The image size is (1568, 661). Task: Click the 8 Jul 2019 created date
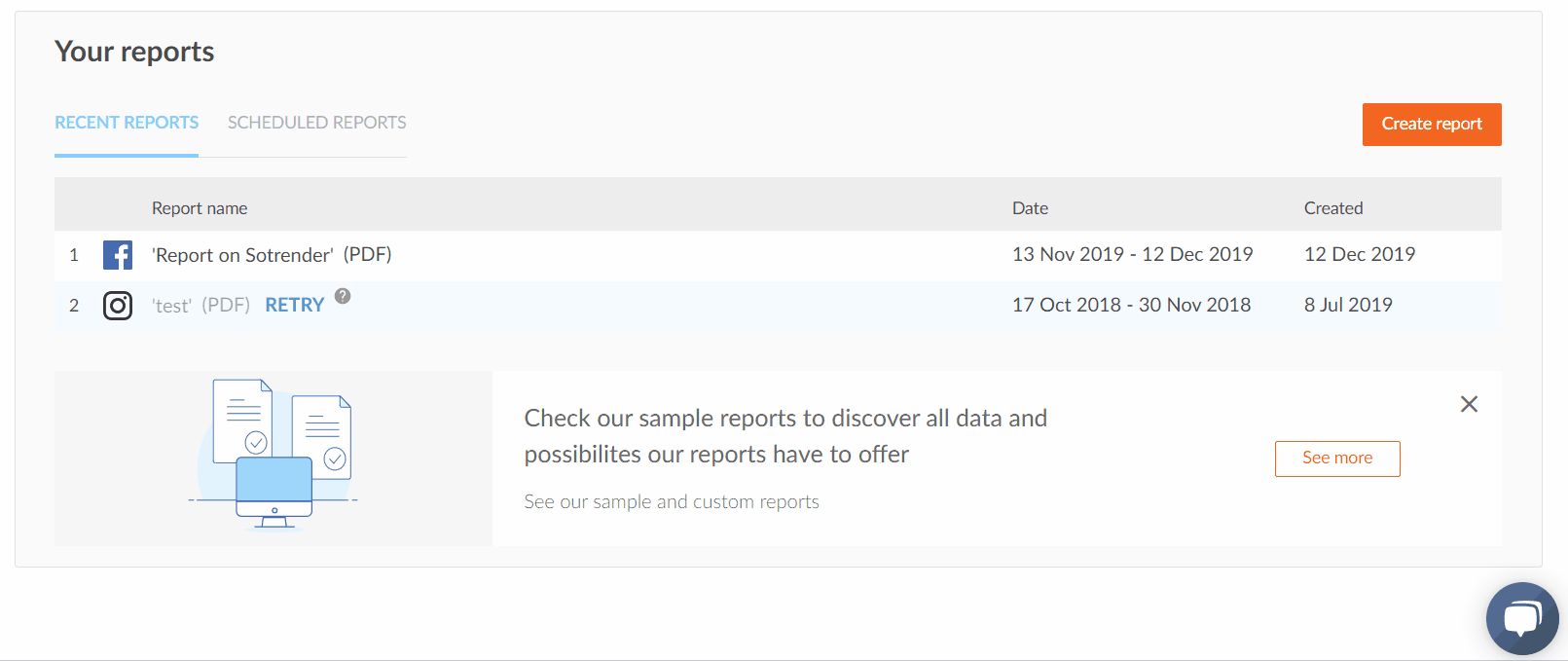click(1348, 306)
